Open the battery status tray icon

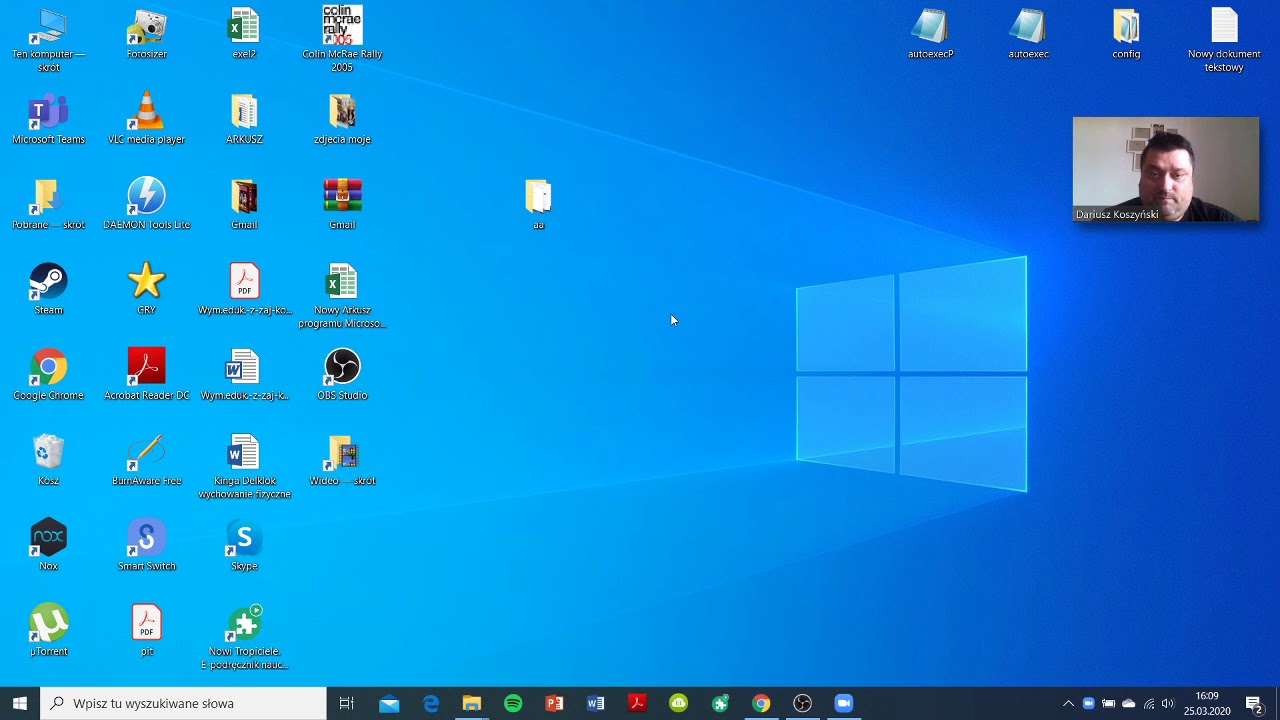point(1109,703)
